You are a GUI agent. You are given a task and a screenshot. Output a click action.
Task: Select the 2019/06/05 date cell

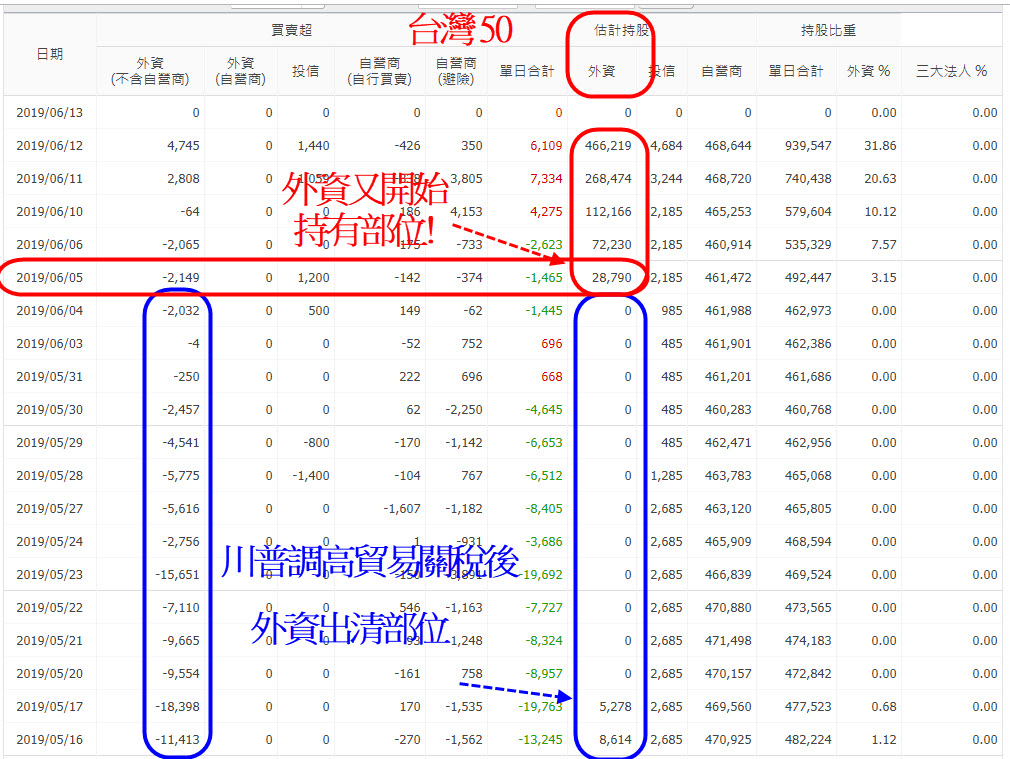(x=50, y=278)
